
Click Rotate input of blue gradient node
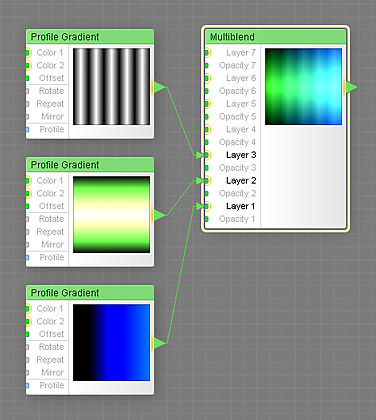click(x=28, y=347)
